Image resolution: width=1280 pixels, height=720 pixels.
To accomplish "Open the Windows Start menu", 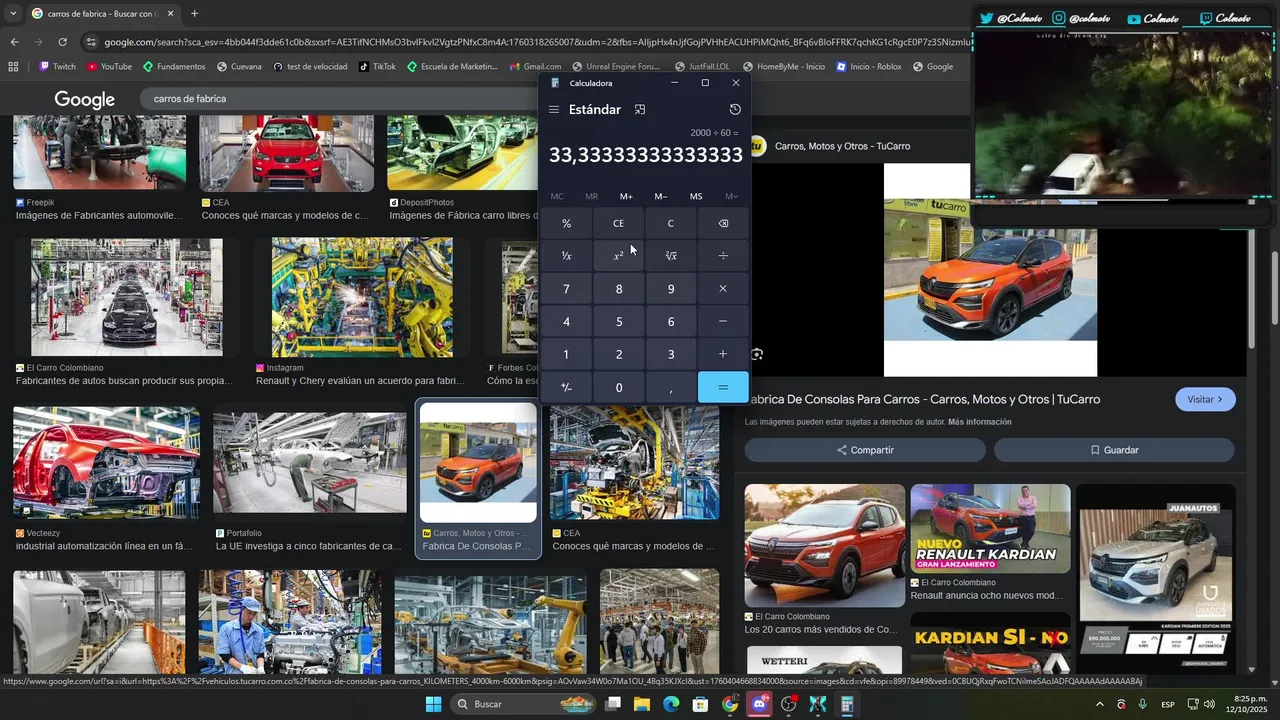I will click(x=433, y=704).
